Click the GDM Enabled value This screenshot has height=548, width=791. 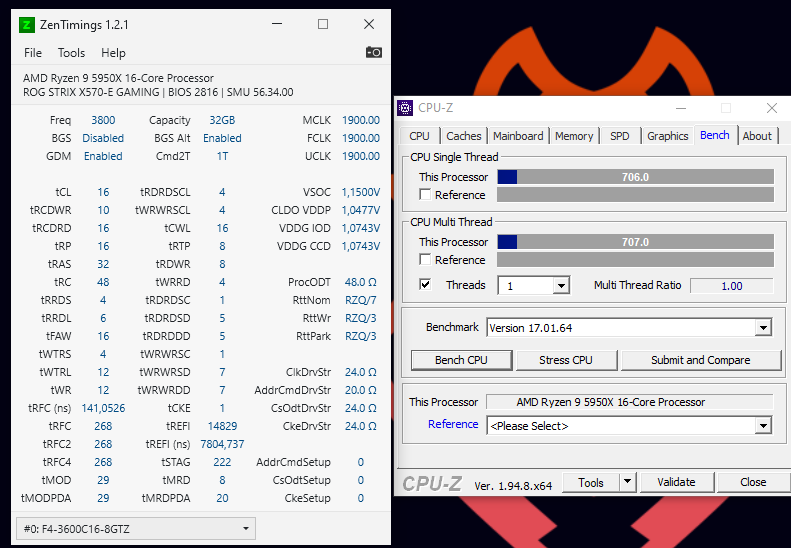[x=103, y=156]
